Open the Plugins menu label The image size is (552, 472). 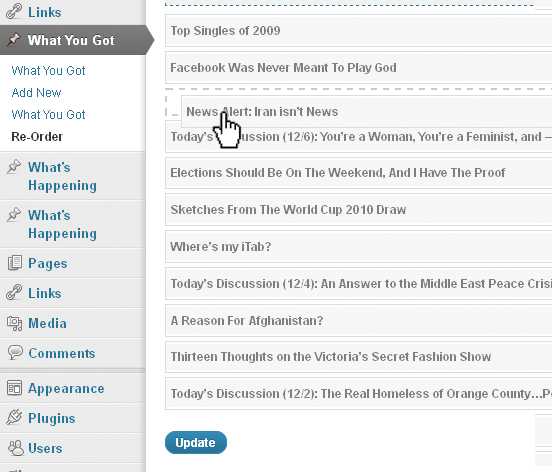[52, 418]
